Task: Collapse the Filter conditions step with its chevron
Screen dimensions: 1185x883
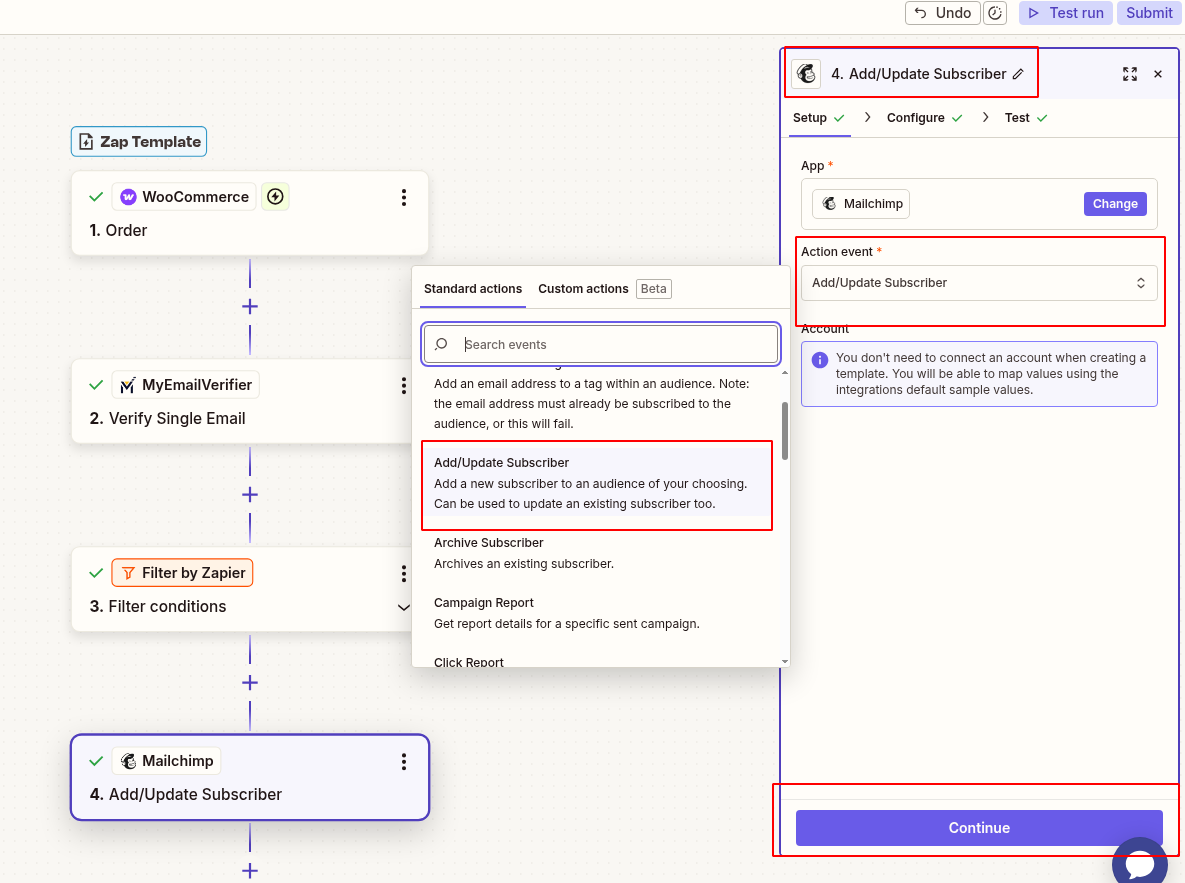Action: tap(404, 607)
